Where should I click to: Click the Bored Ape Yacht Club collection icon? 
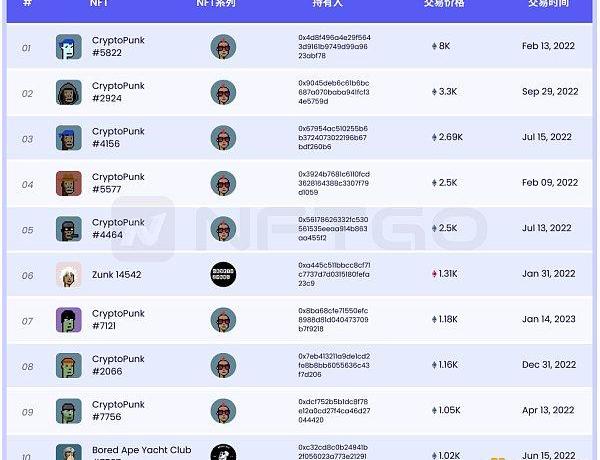pyautogui.click(x=223, y=453)
